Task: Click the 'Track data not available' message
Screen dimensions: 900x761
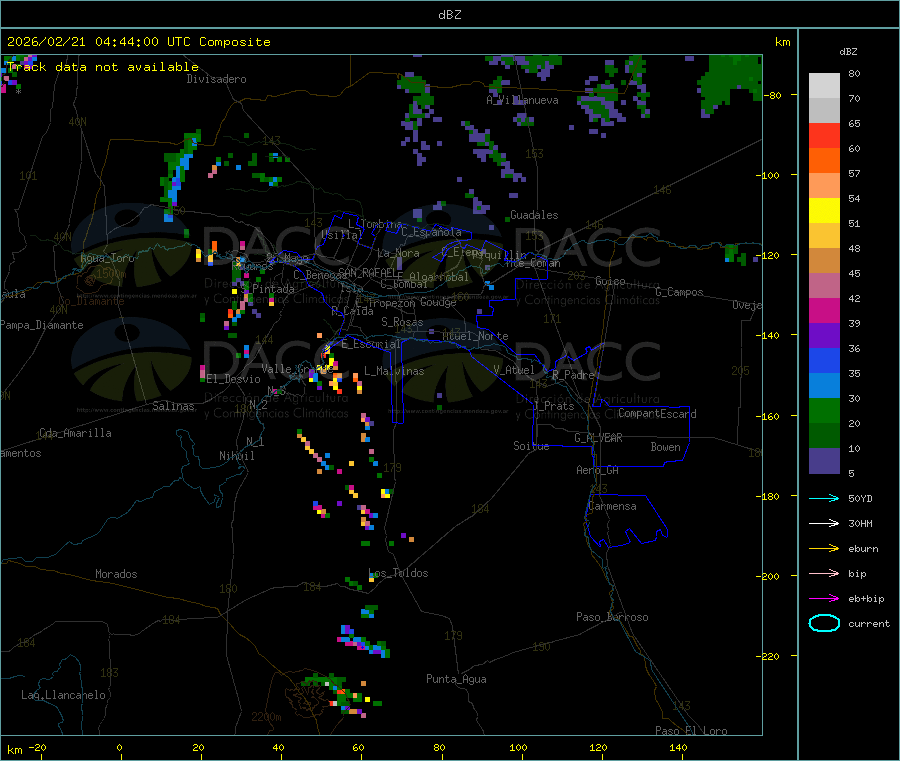Action: click(x=103, y=67)
